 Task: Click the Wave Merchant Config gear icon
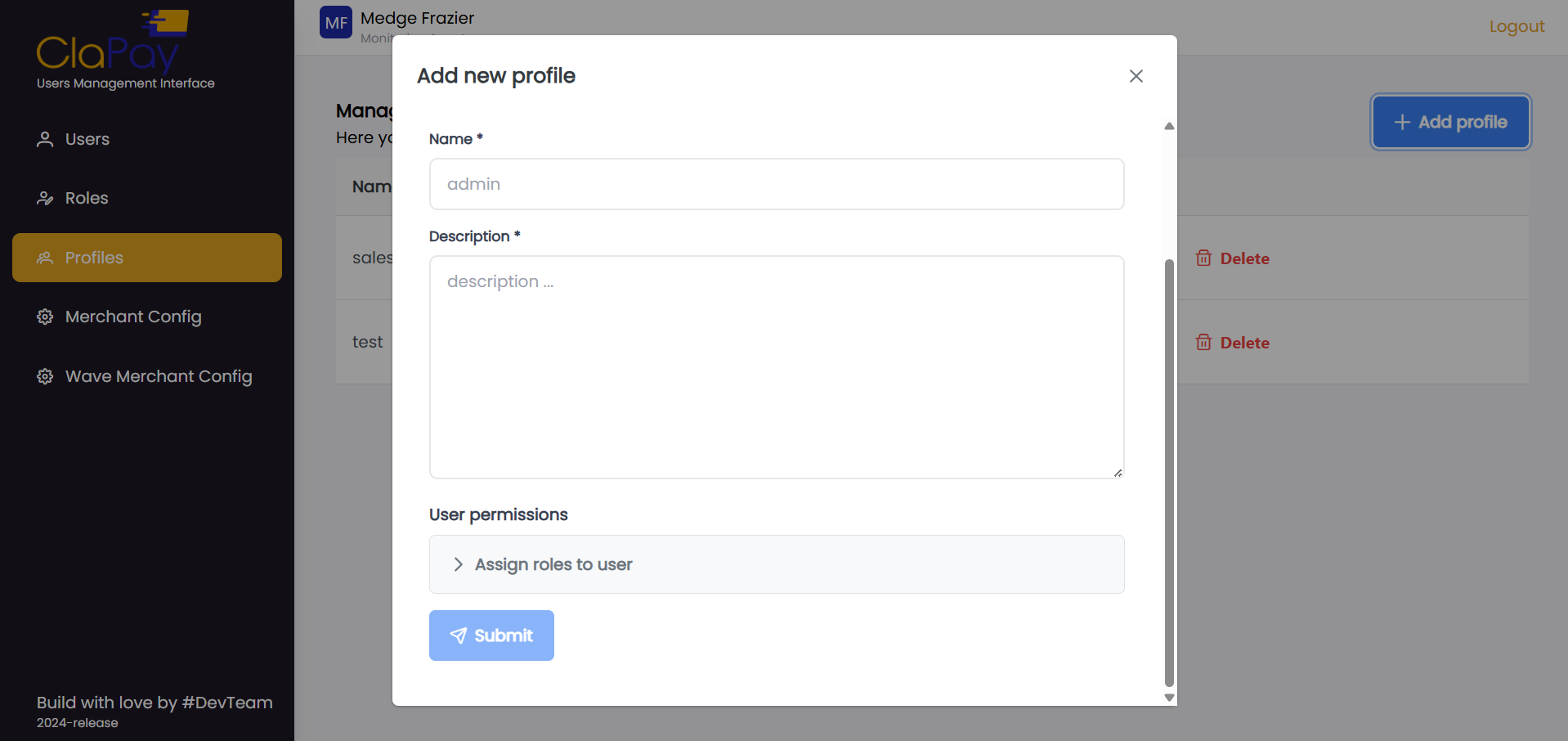[x=44, y=376]
